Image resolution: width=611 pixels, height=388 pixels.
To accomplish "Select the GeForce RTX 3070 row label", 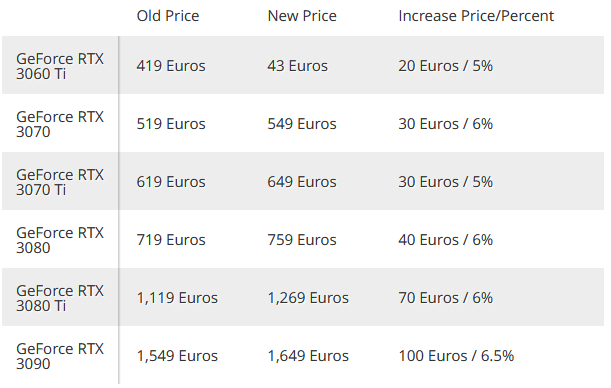I will (60, 124).
